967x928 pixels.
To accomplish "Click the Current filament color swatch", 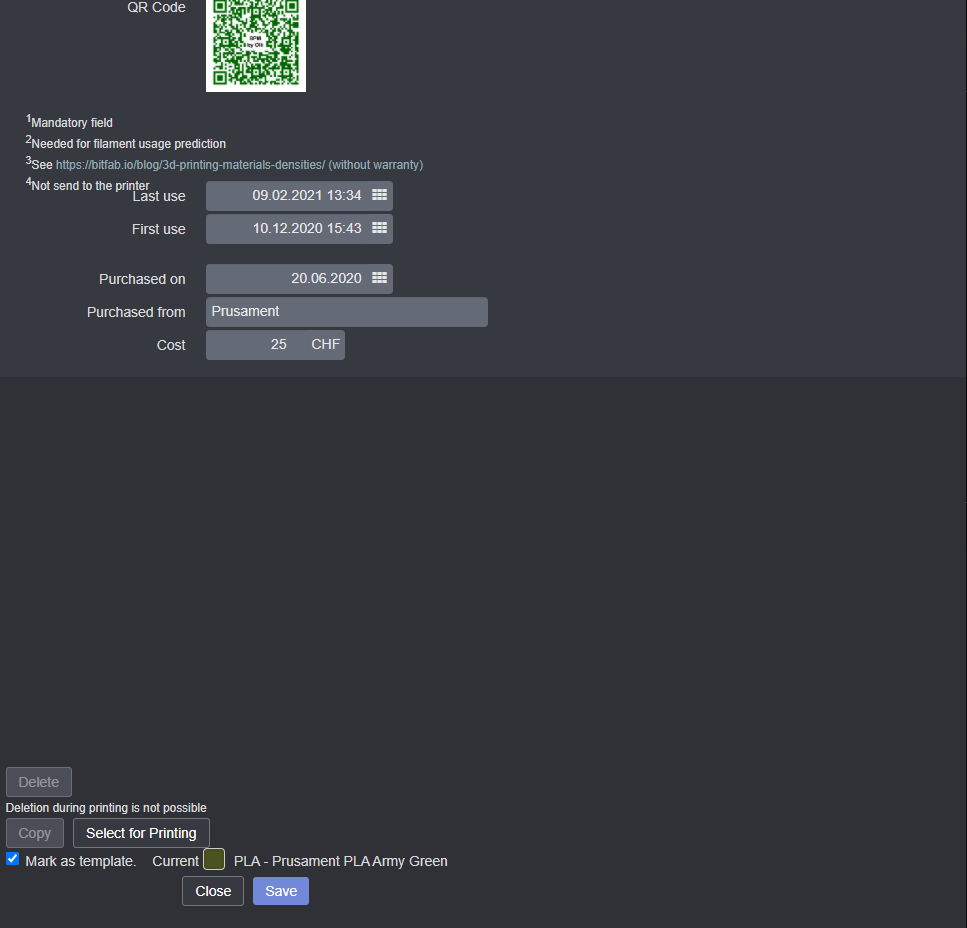I will 213,859.
